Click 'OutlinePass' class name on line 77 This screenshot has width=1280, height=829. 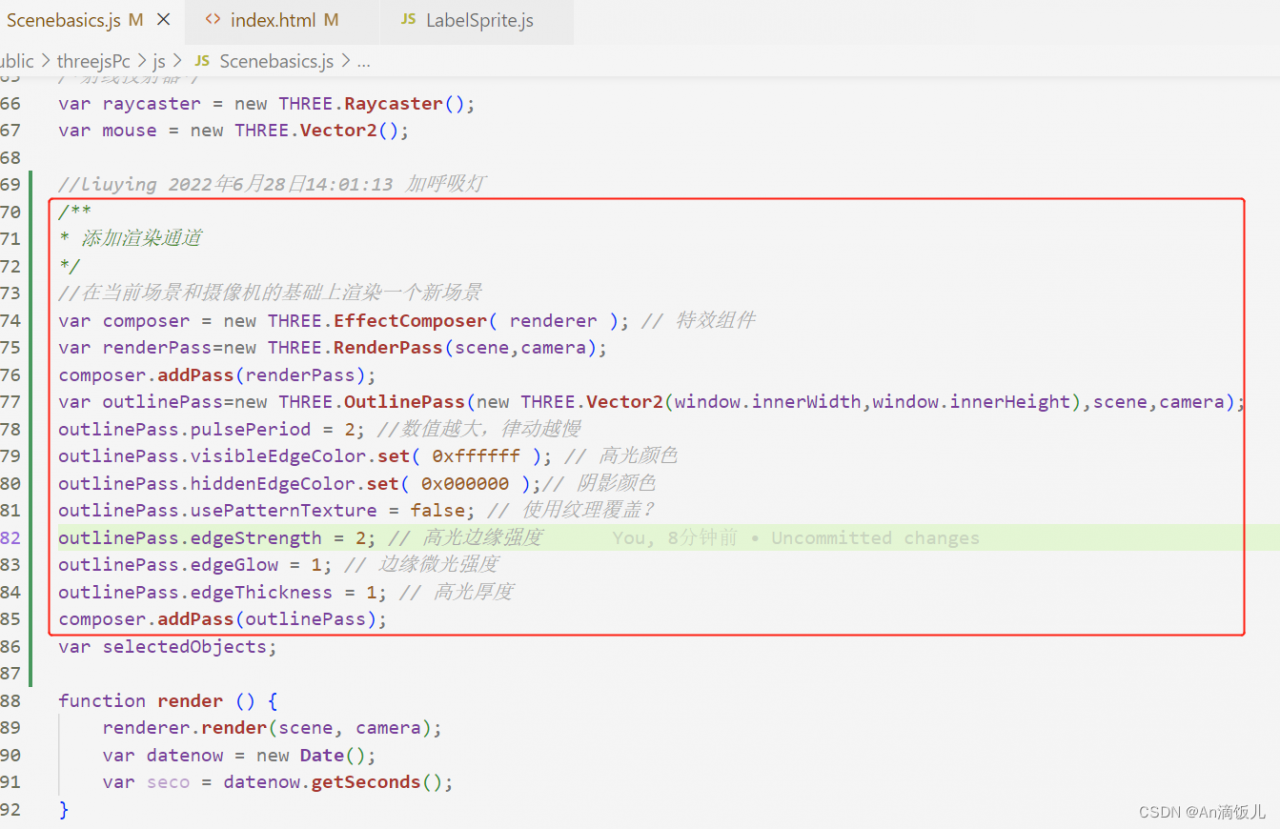coord(405,402)
